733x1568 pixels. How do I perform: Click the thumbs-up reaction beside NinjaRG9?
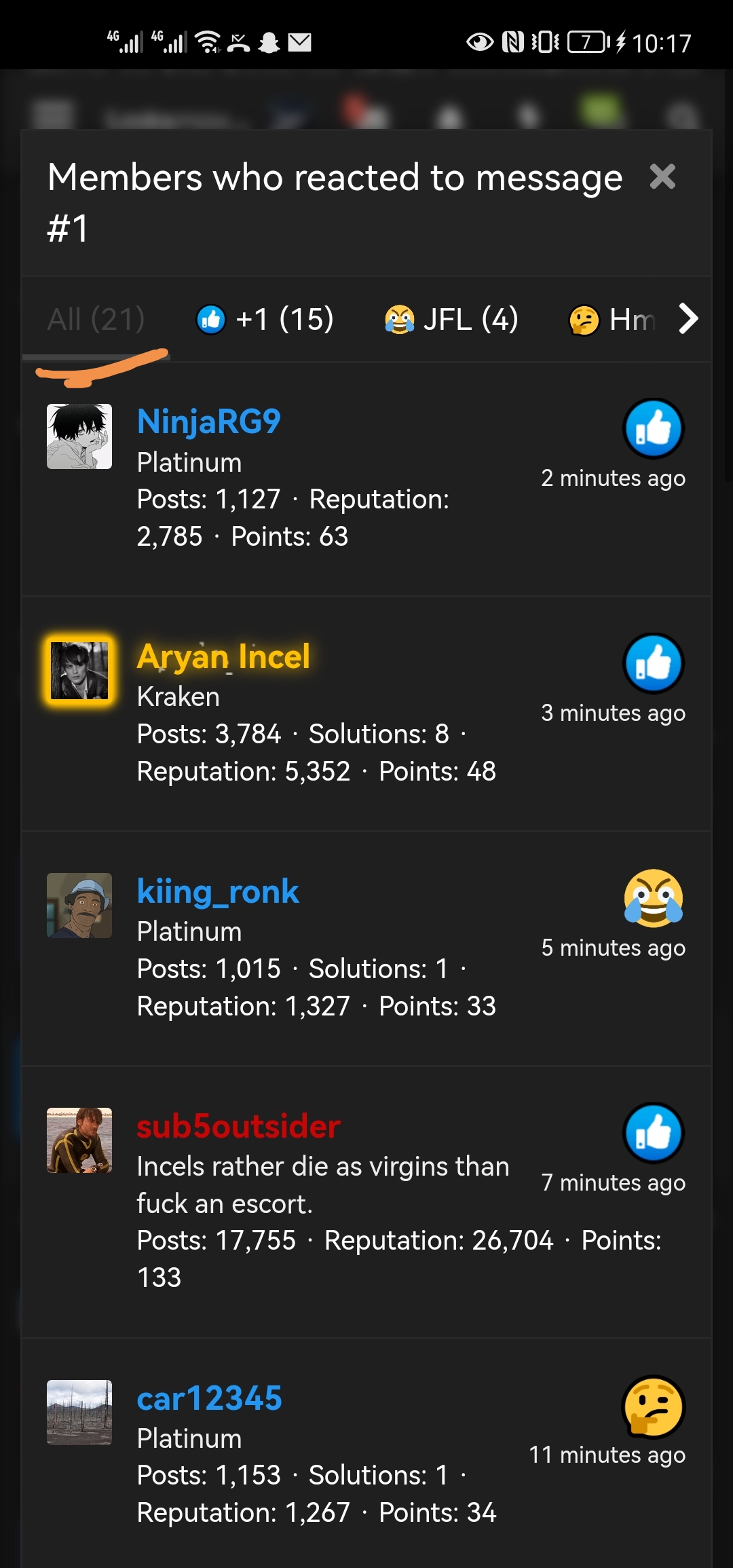coord(654,428)
